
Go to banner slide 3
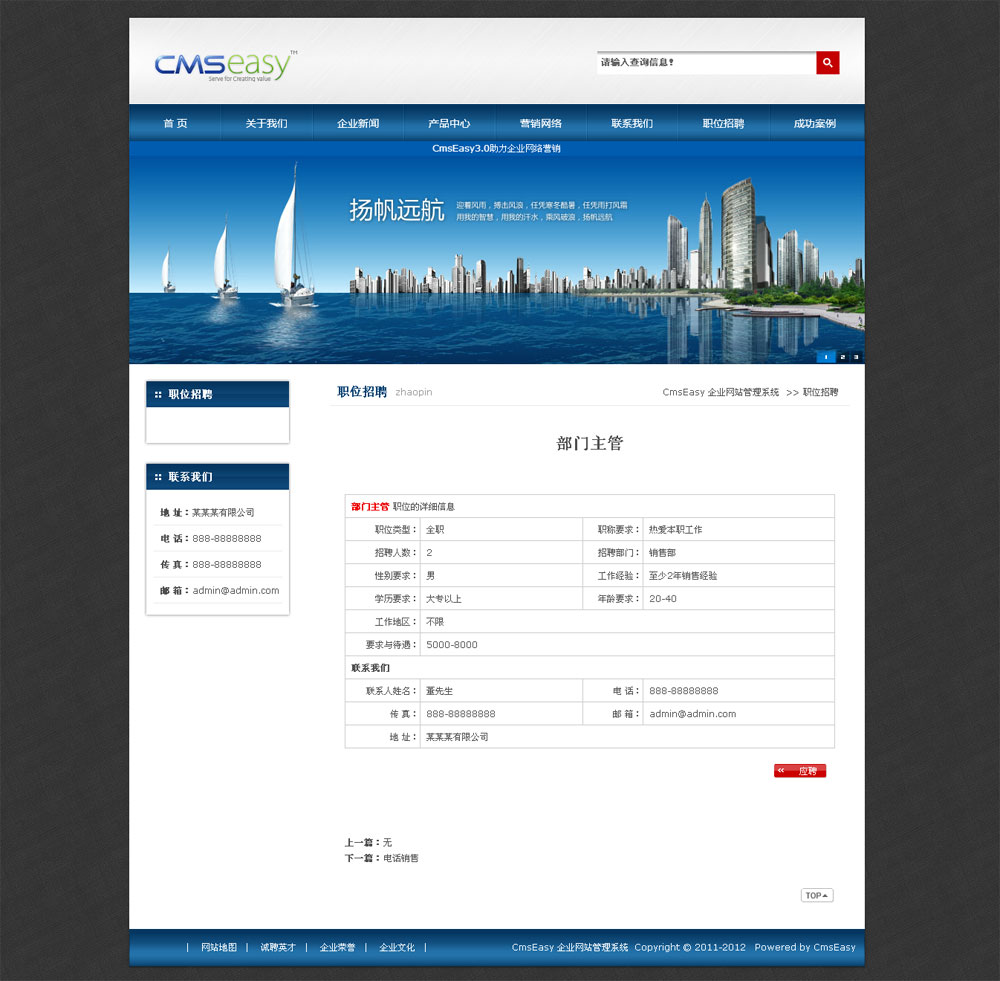coord(855,357)
